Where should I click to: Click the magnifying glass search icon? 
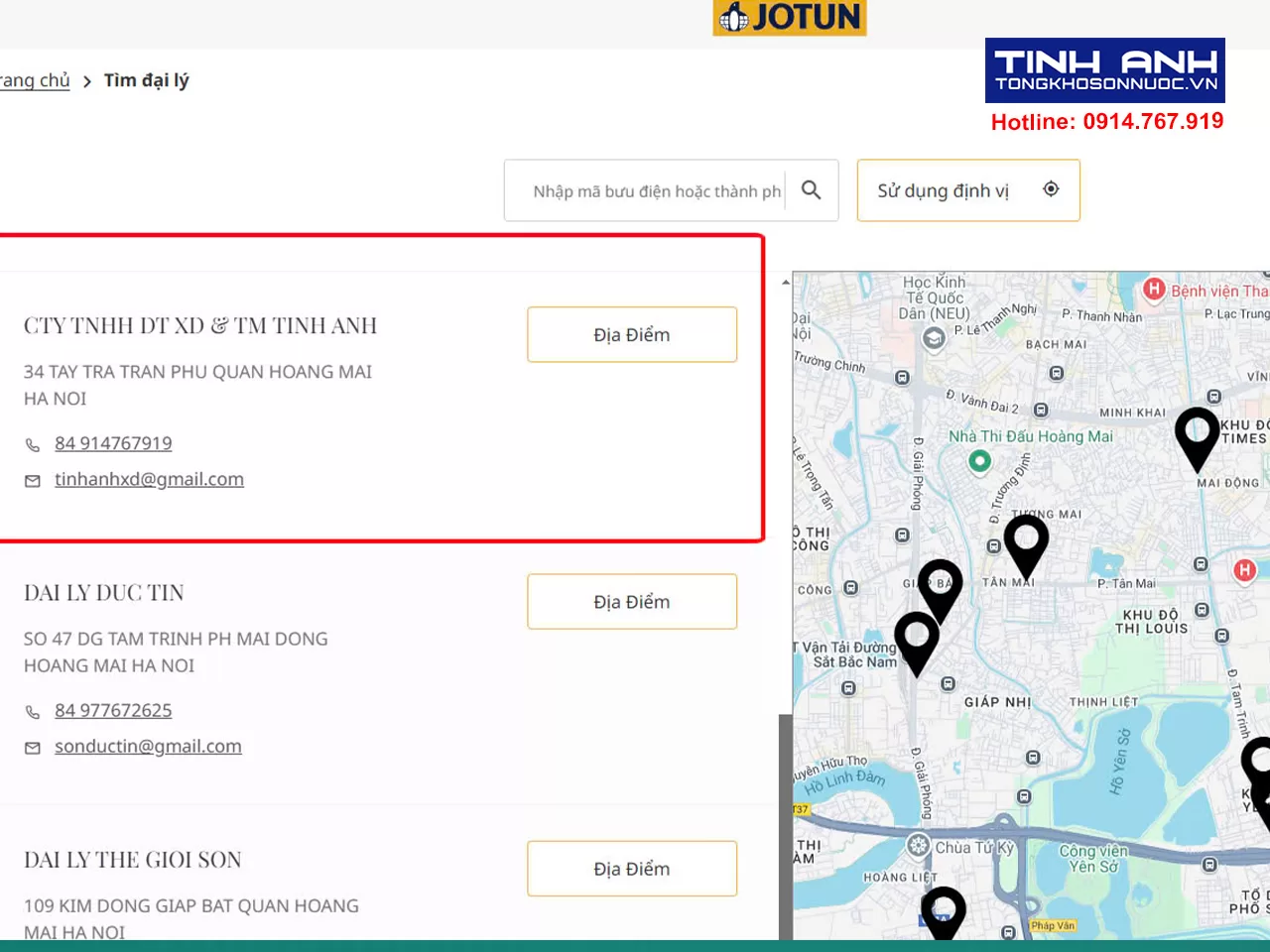pos(811,189)
